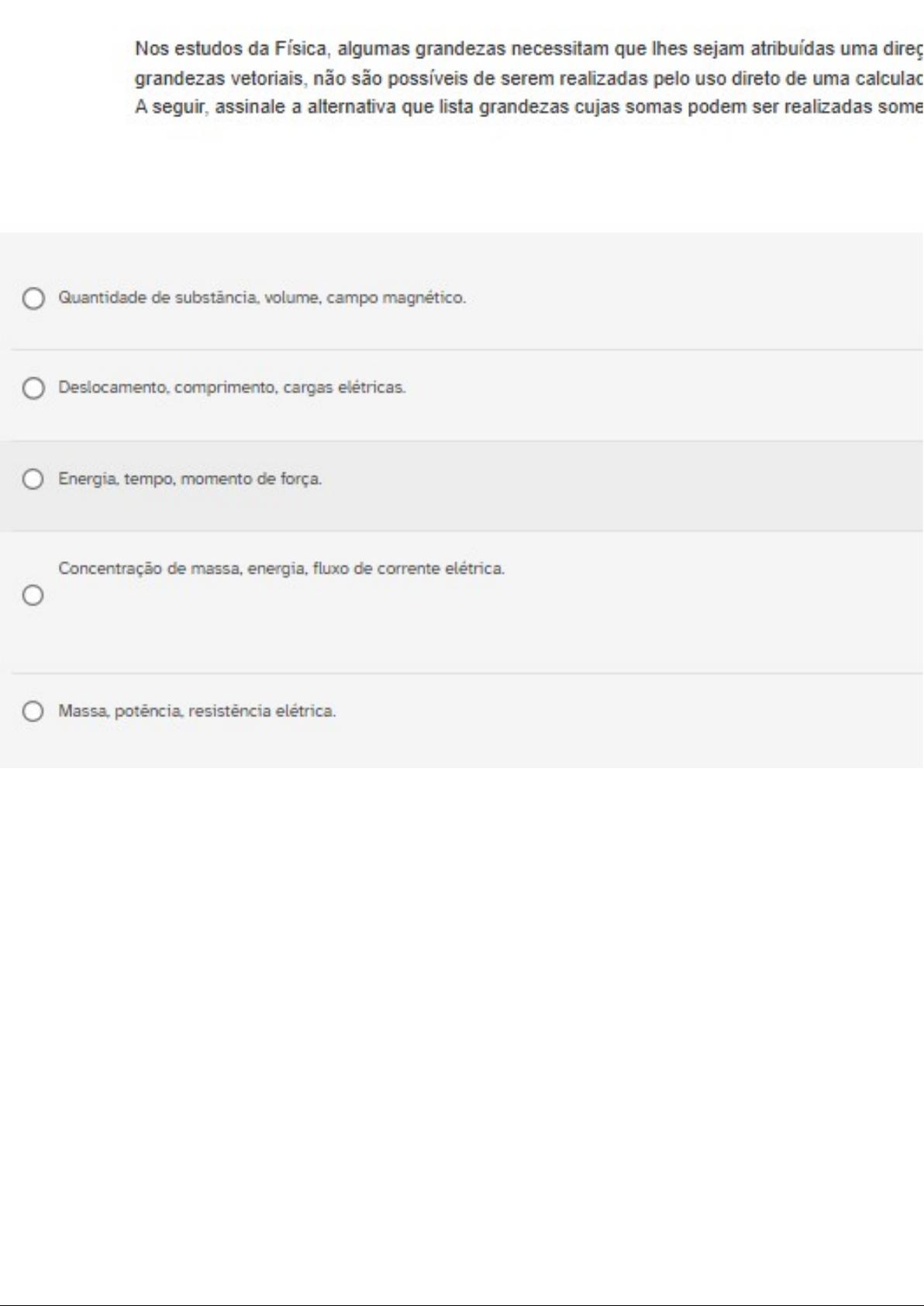Pick radio button beside Concentração de massa
Image resolution: width=924 pixels, height=1306 pixels.
point(33,595)
